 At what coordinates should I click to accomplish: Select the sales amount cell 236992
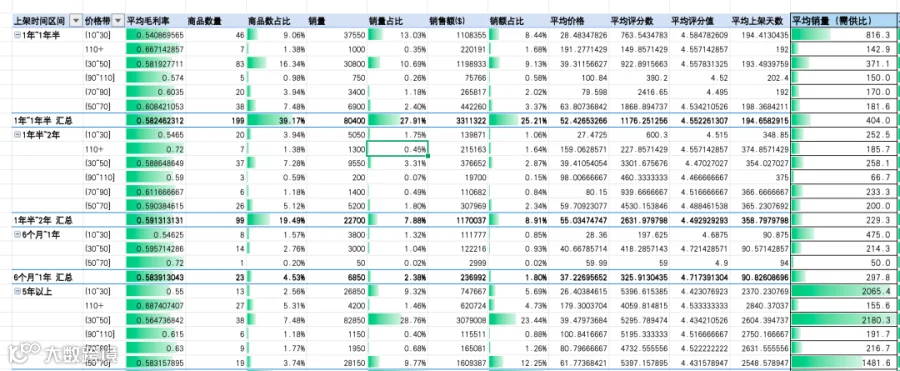[x=458, y=277]
